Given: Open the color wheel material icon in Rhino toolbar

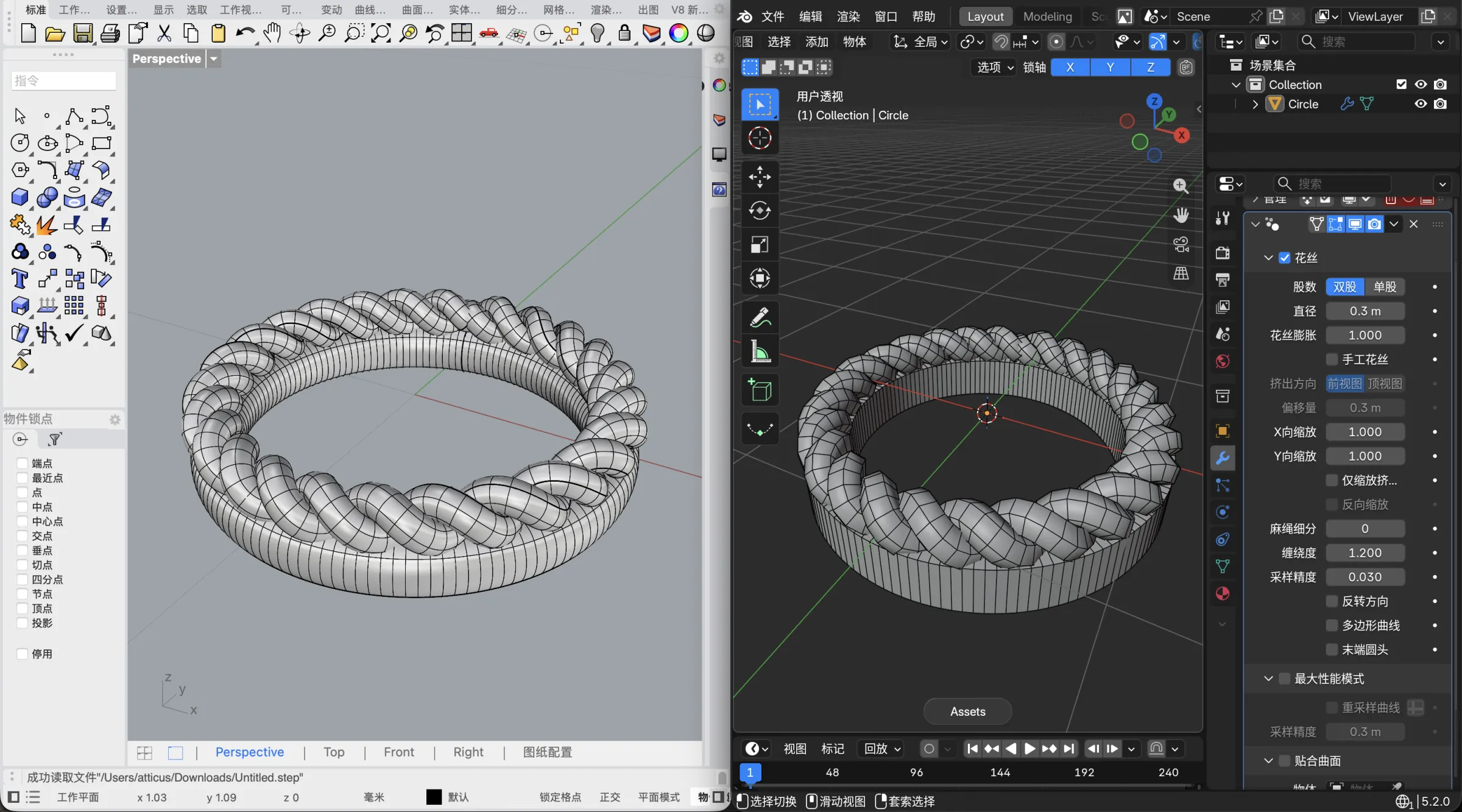Looking at the screenshot, I should pos(678,33).
